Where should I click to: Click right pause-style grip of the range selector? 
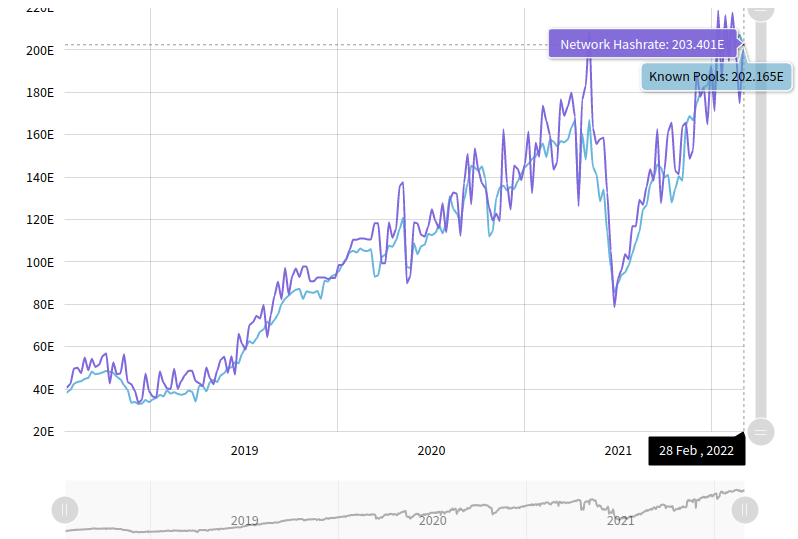(744, 510)
